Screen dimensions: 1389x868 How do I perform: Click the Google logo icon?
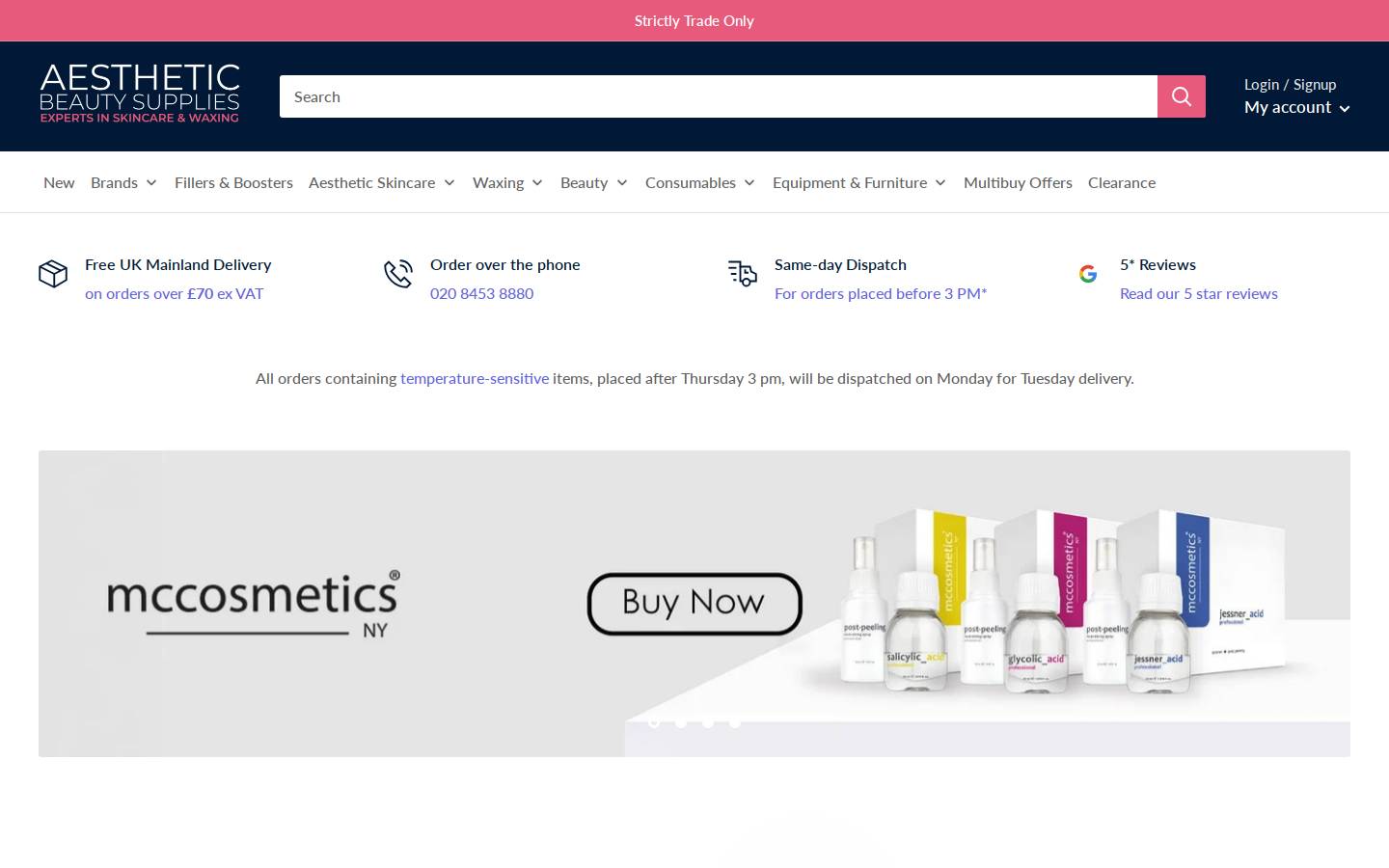tap(1088, 274)
